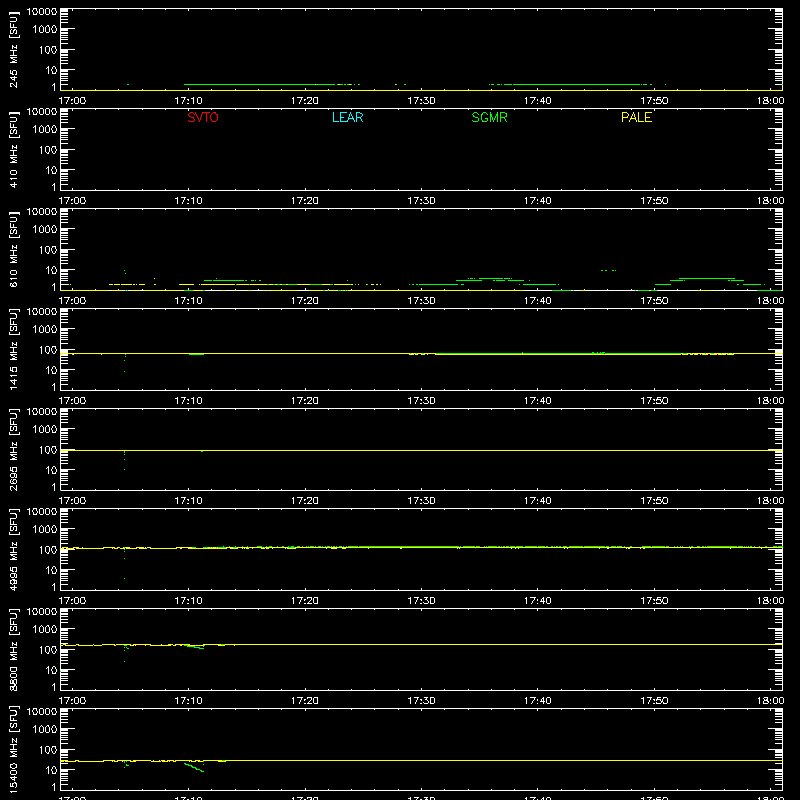Click 17:30 on the 4995 MHz time axis
Screen dimensions: 800x800
pyautogui.click(x=421, y=601)
